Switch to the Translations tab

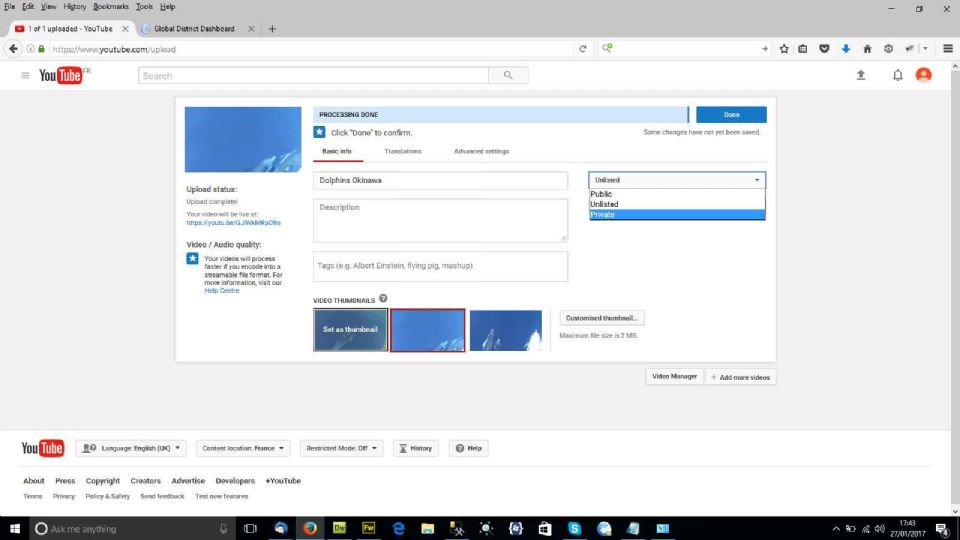point(403,151)
